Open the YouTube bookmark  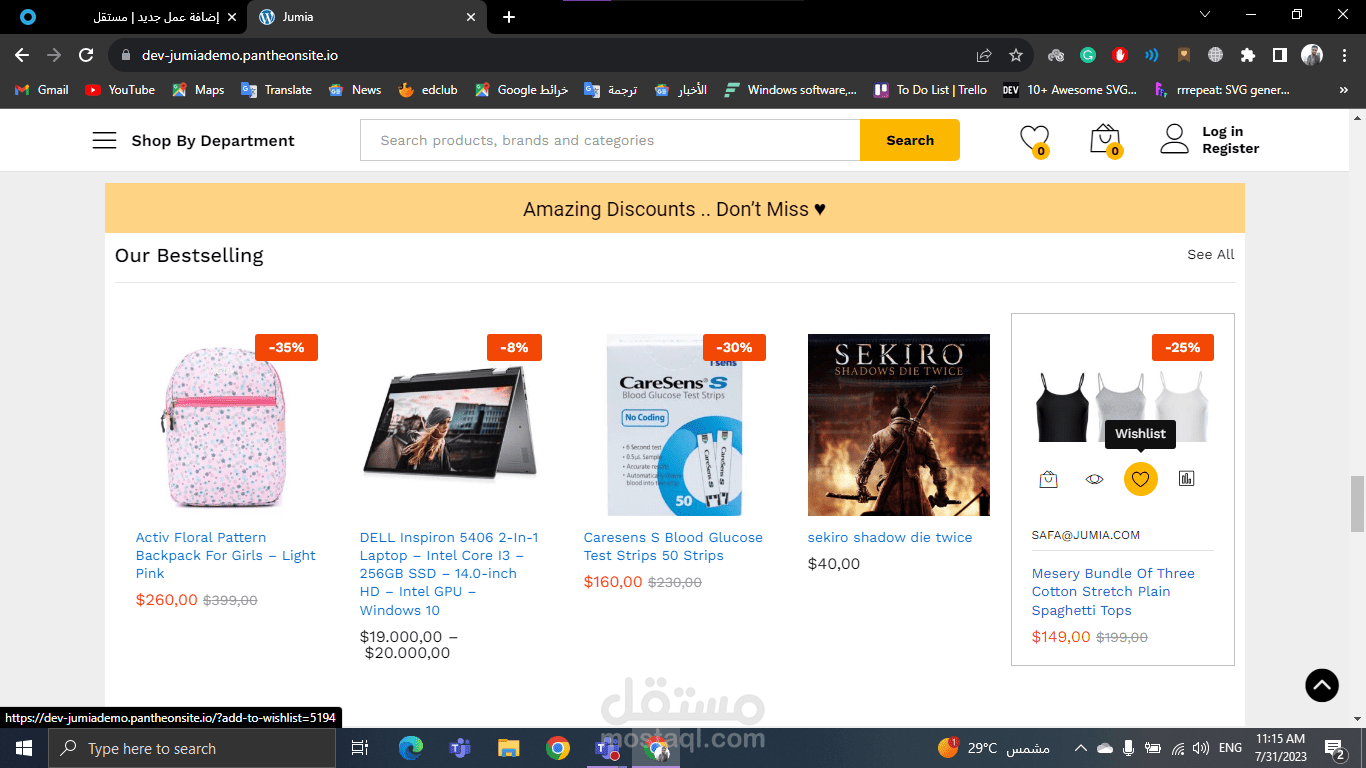(x=120, y=90)
